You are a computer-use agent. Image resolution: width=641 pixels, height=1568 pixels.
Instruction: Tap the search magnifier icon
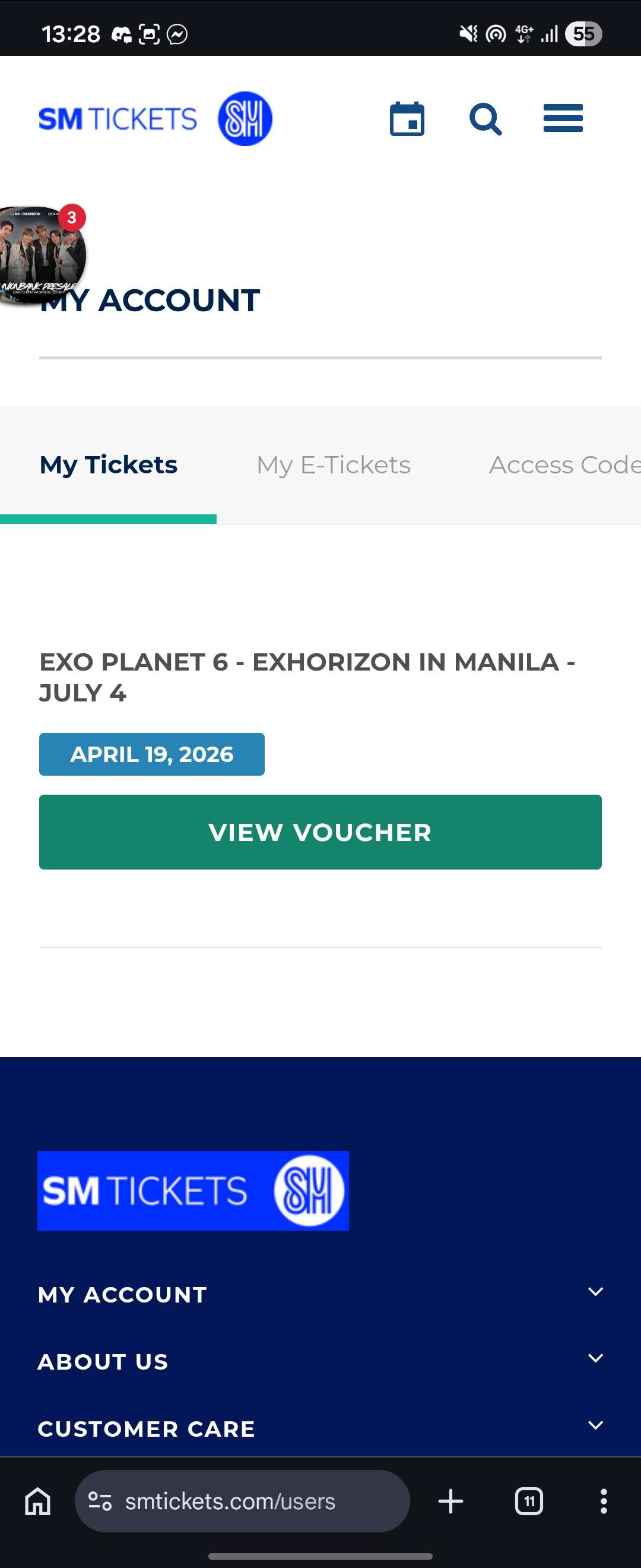pyautogui.click(x=485, y=119)
